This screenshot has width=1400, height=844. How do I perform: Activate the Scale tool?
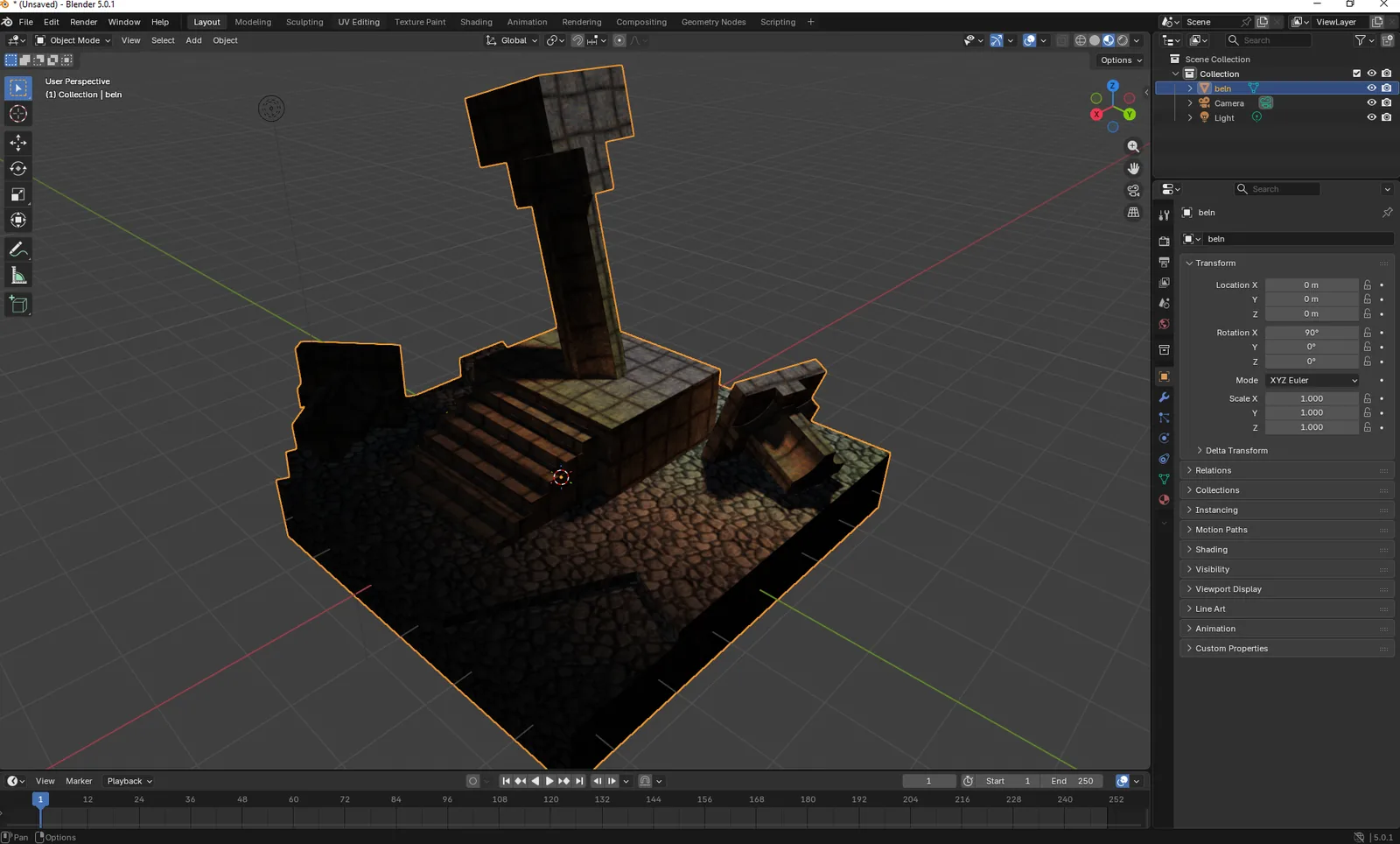18,194
